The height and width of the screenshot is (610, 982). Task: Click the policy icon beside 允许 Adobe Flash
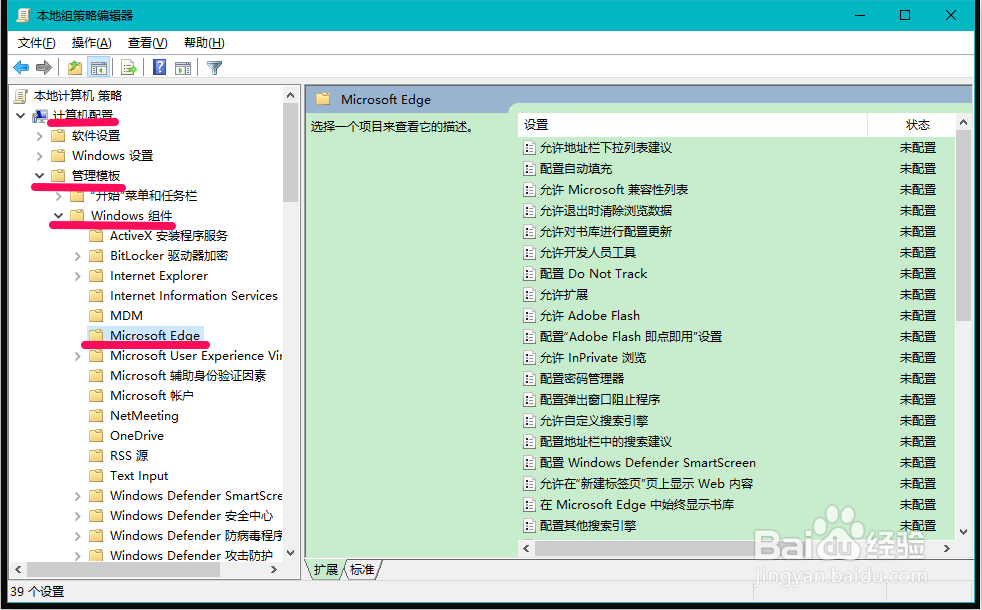coord(529,316)
